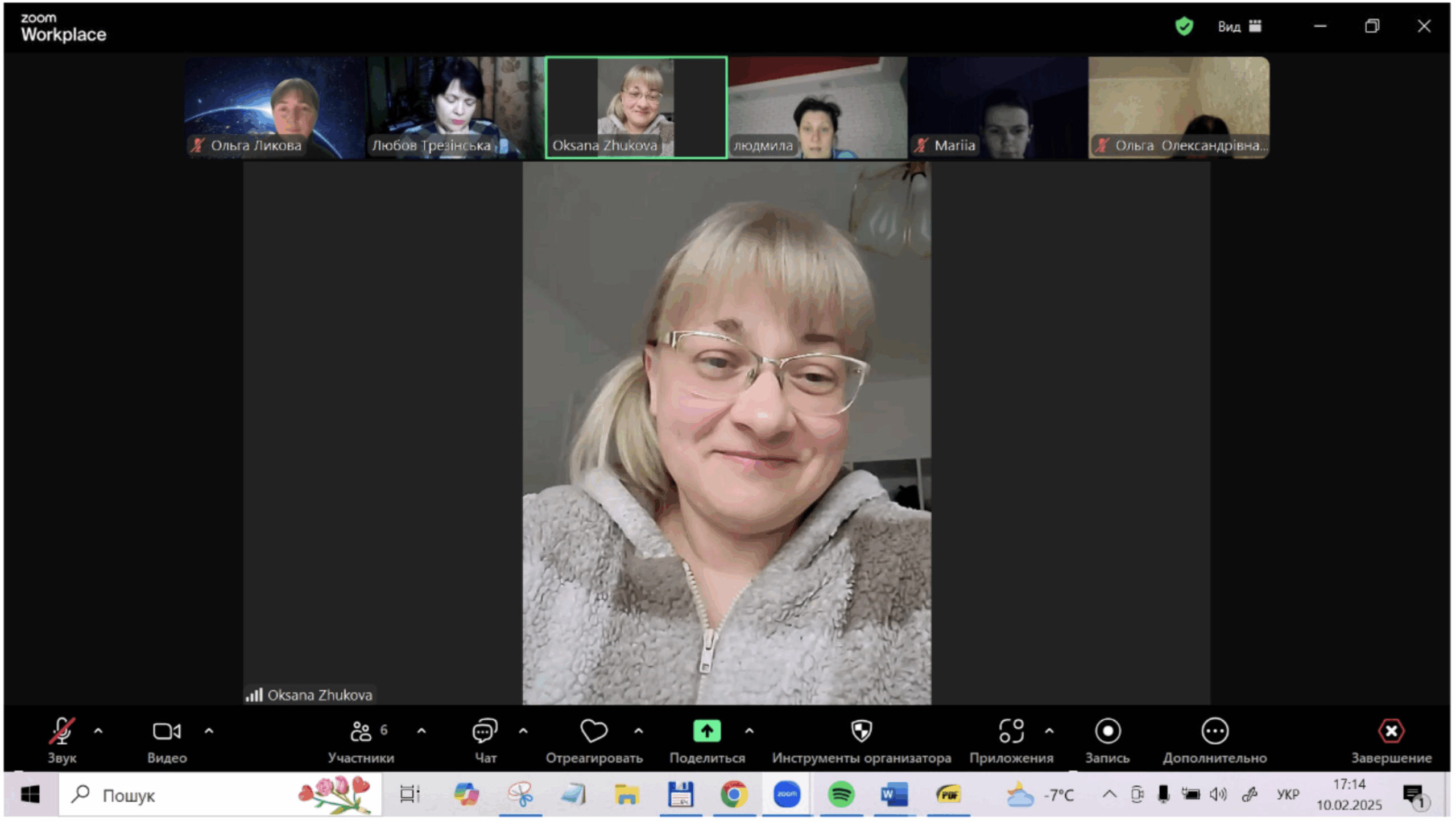The width and height of the screenshot is (1456, 821).
Task: Open video options arrow next to Видео
Action: 209,732
